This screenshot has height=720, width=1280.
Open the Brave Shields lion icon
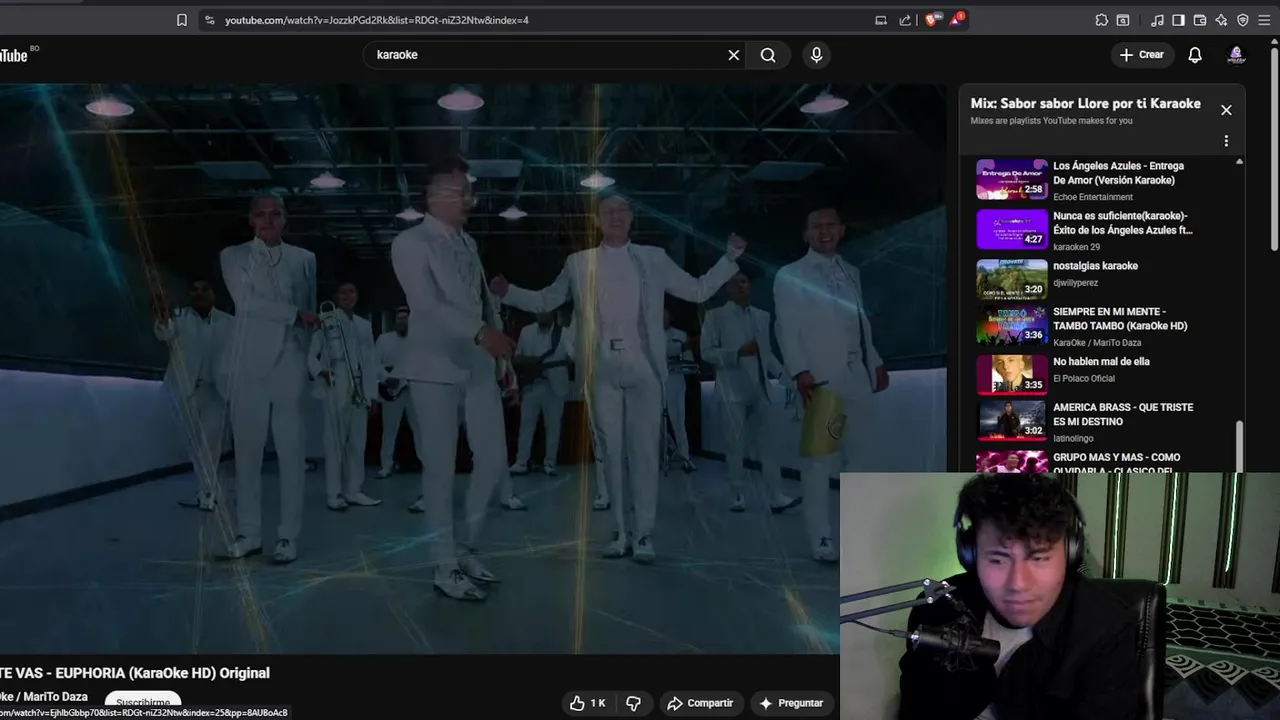(932, 20)
